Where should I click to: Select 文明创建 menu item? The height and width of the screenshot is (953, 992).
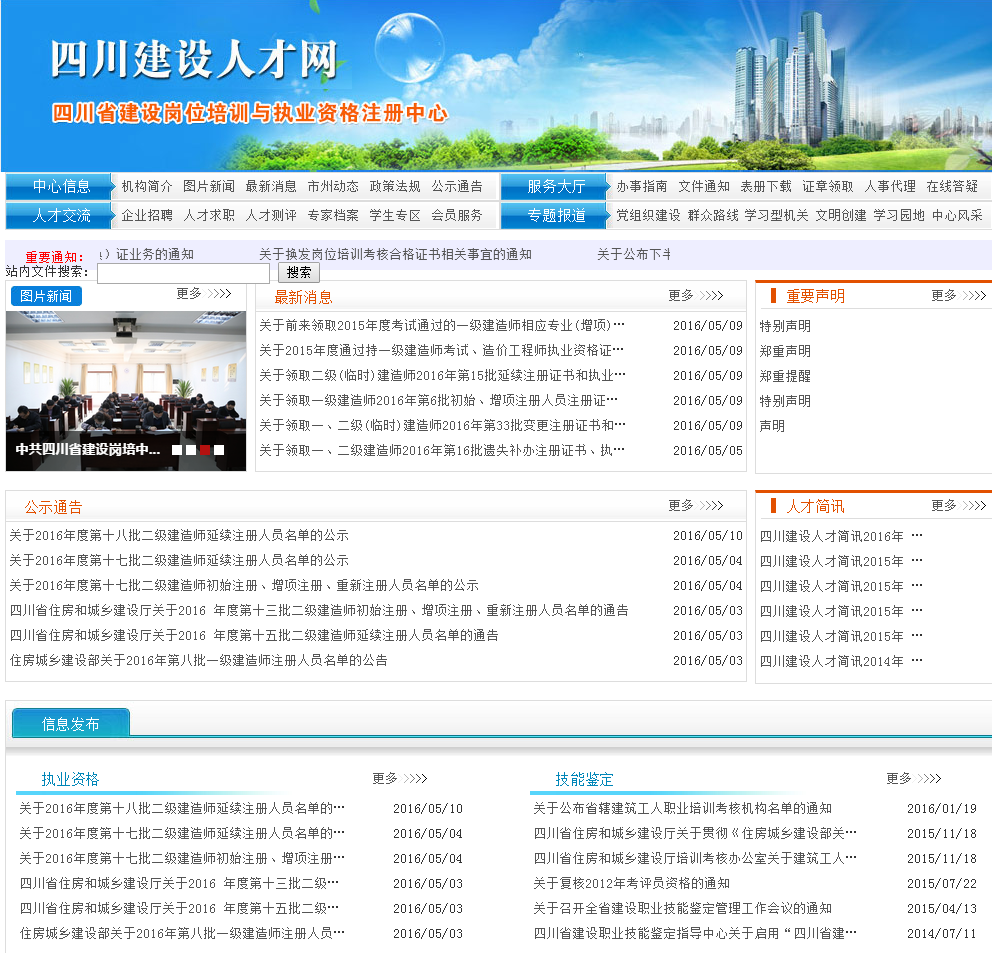[841, 215]
